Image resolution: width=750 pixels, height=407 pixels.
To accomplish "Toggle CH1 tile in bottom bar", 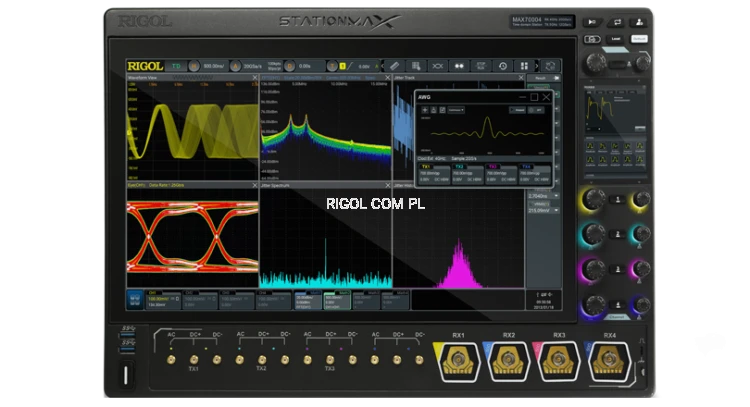I will [x=164, y=300].
